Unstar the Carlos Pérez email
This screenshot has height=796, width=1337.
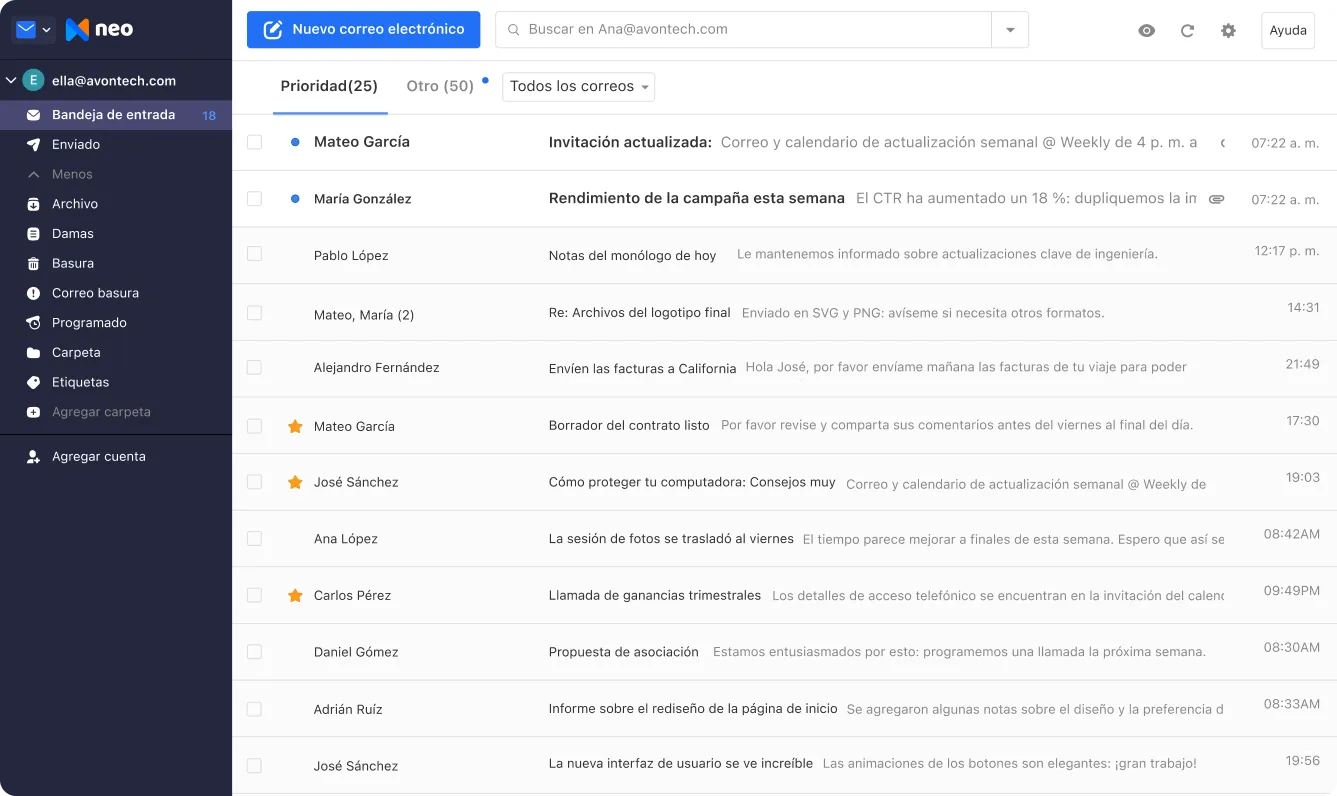tap(295, 595)
